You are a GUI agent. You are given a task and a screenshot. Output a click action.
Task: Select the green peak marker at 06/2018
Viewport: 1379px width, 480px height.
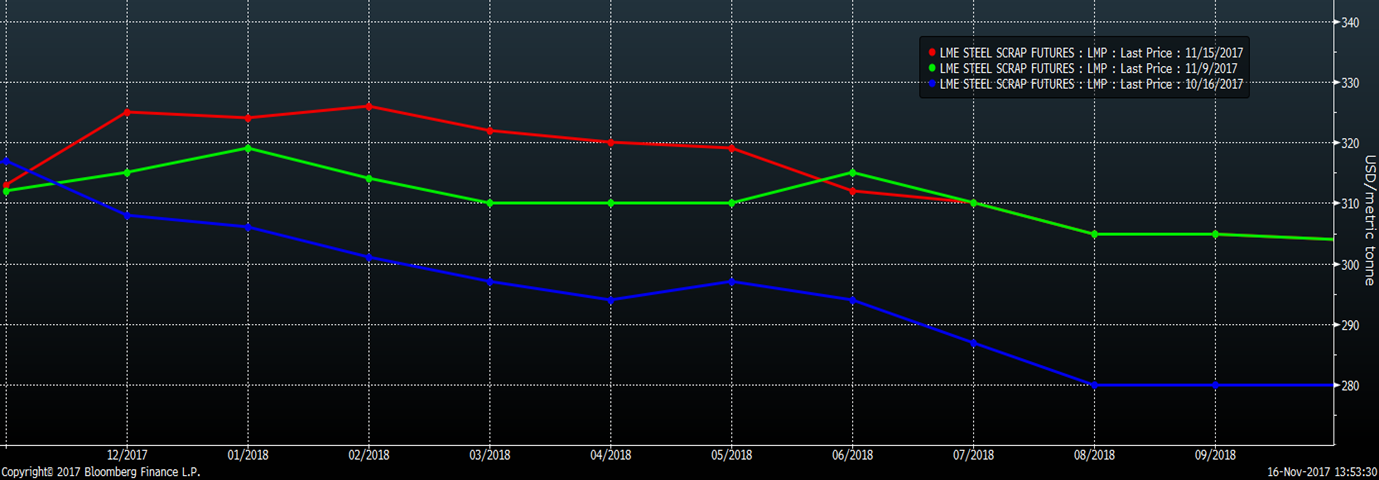coord(852,173)
